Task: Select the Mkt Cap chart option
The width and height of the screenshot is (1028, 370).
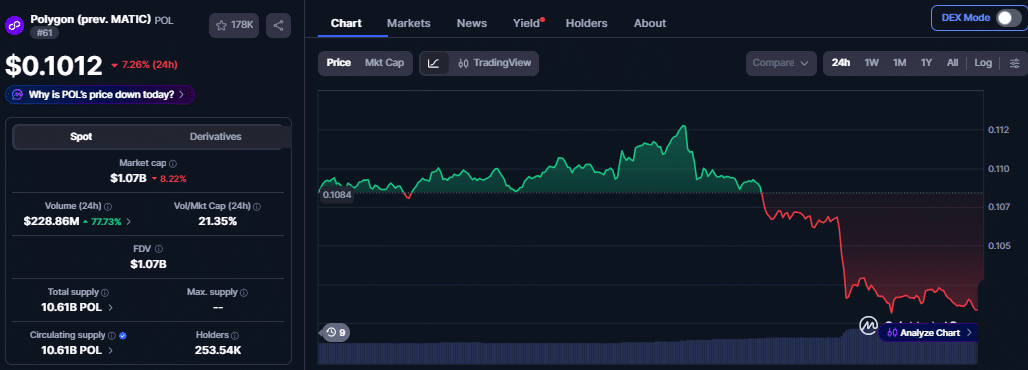Action: tap(384, 63)
